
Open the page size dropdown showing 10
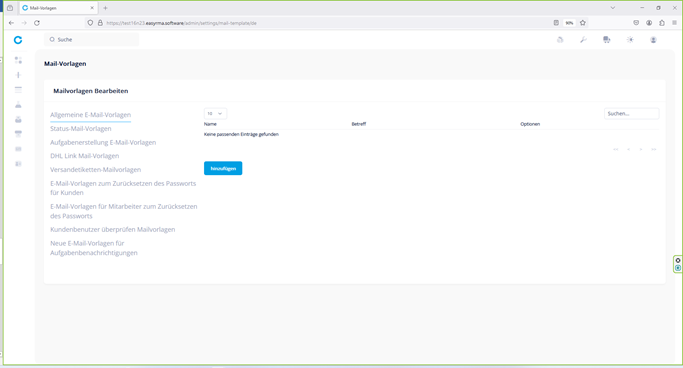[x=215, y=114]
